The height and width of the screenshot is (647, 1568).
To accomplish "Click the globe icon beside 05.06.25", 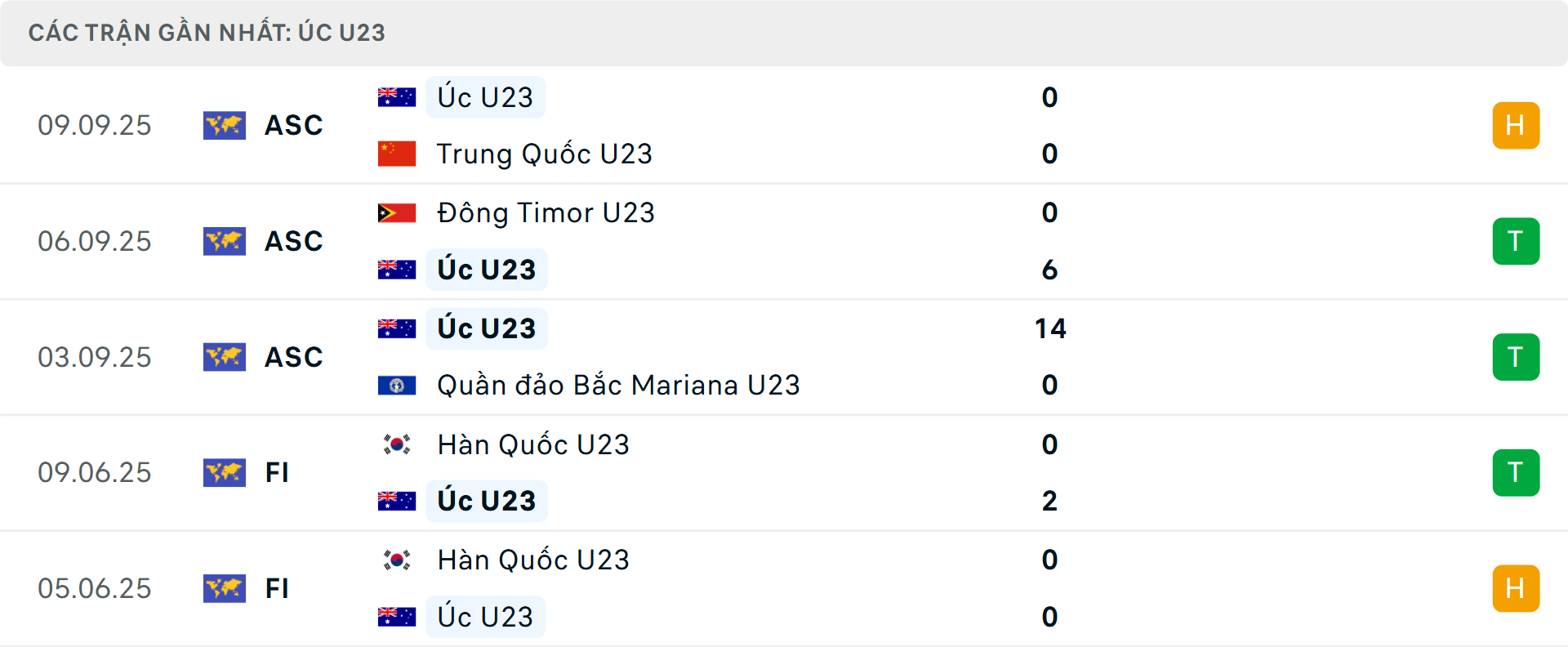I will [x=225, y=588].
